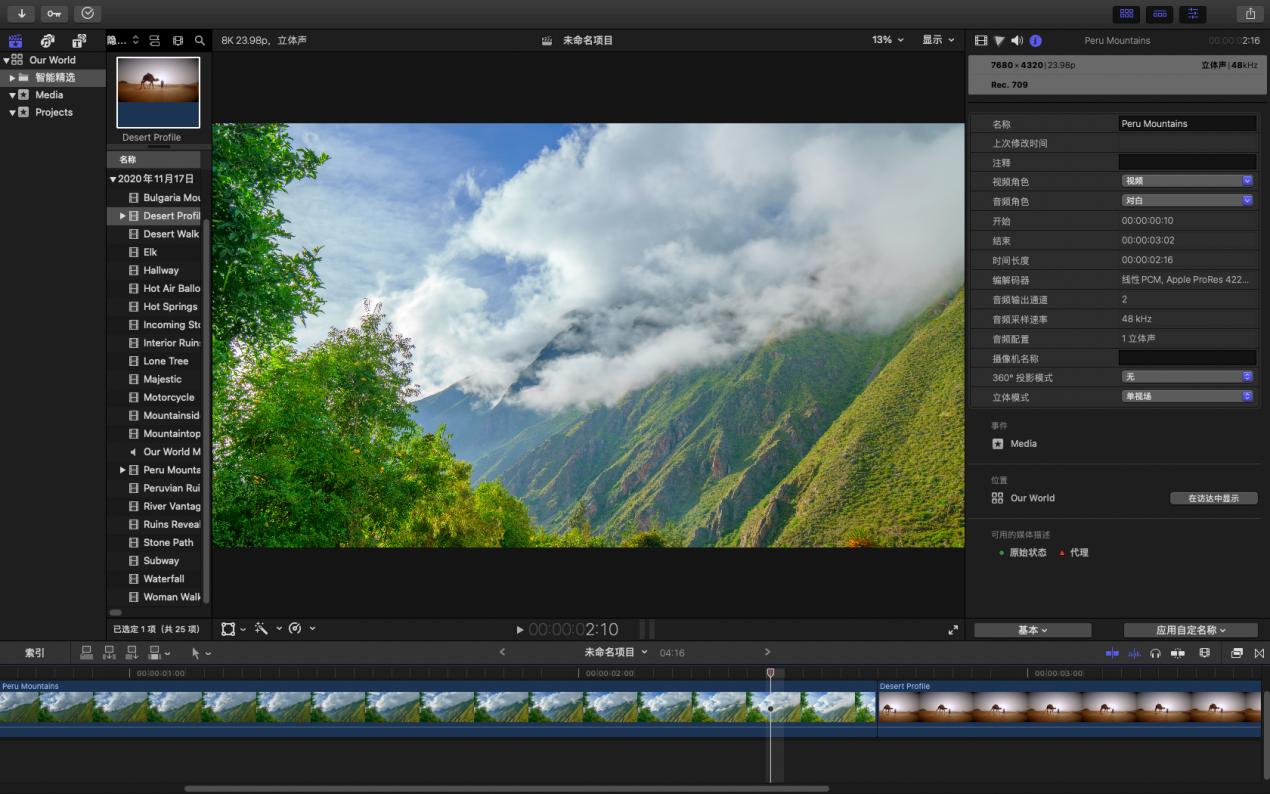This screenshot has width=1270, height=794.
Task: Click the 在访达中显示 button
Action: (x=1213, y=498)
